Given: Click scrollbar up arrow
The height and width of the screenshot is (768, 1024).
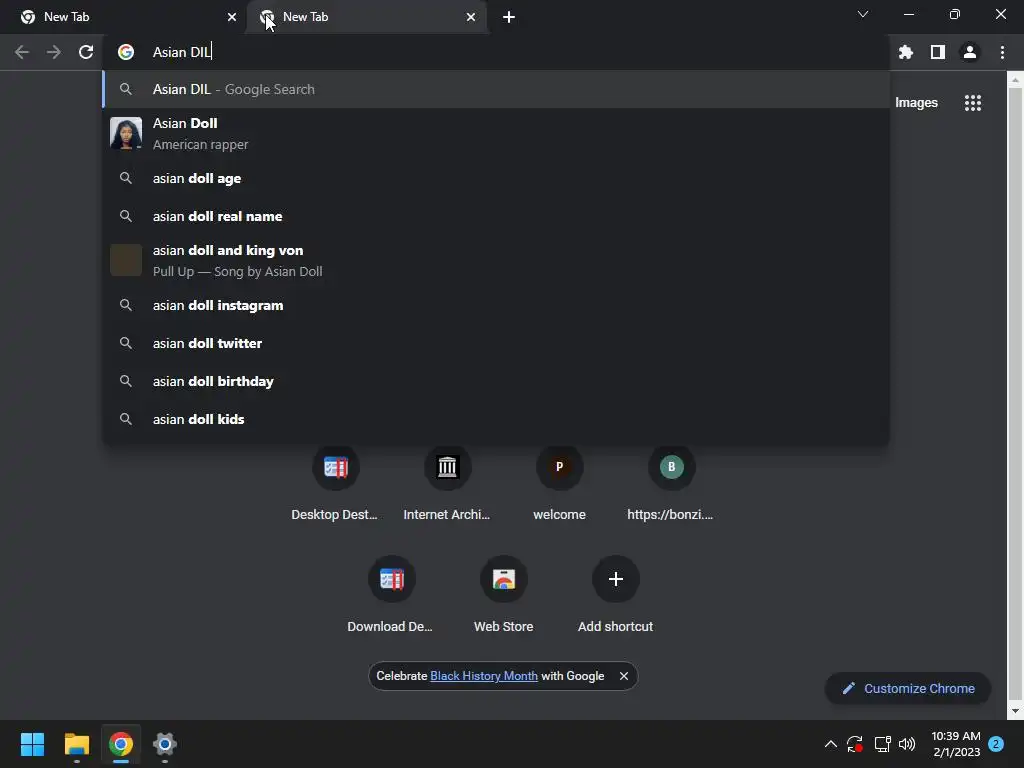Looking at the screenshot, I should [1015, 80].
